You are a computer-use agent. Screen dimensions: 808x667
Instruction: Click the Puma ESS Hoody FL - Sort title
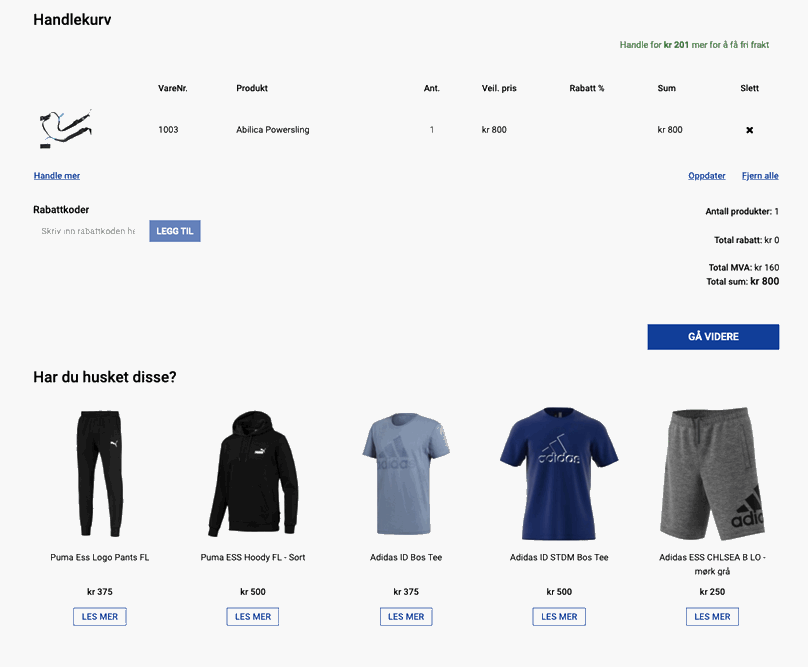[x=253, y=557]
